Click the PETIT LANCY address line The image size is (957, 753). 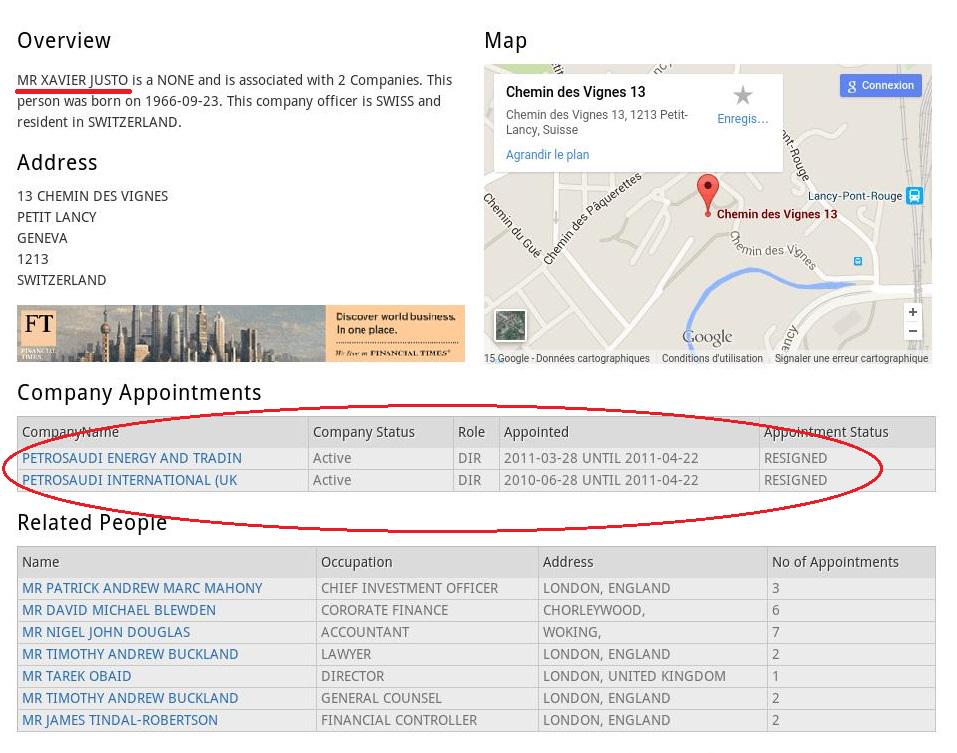(57, 217)
